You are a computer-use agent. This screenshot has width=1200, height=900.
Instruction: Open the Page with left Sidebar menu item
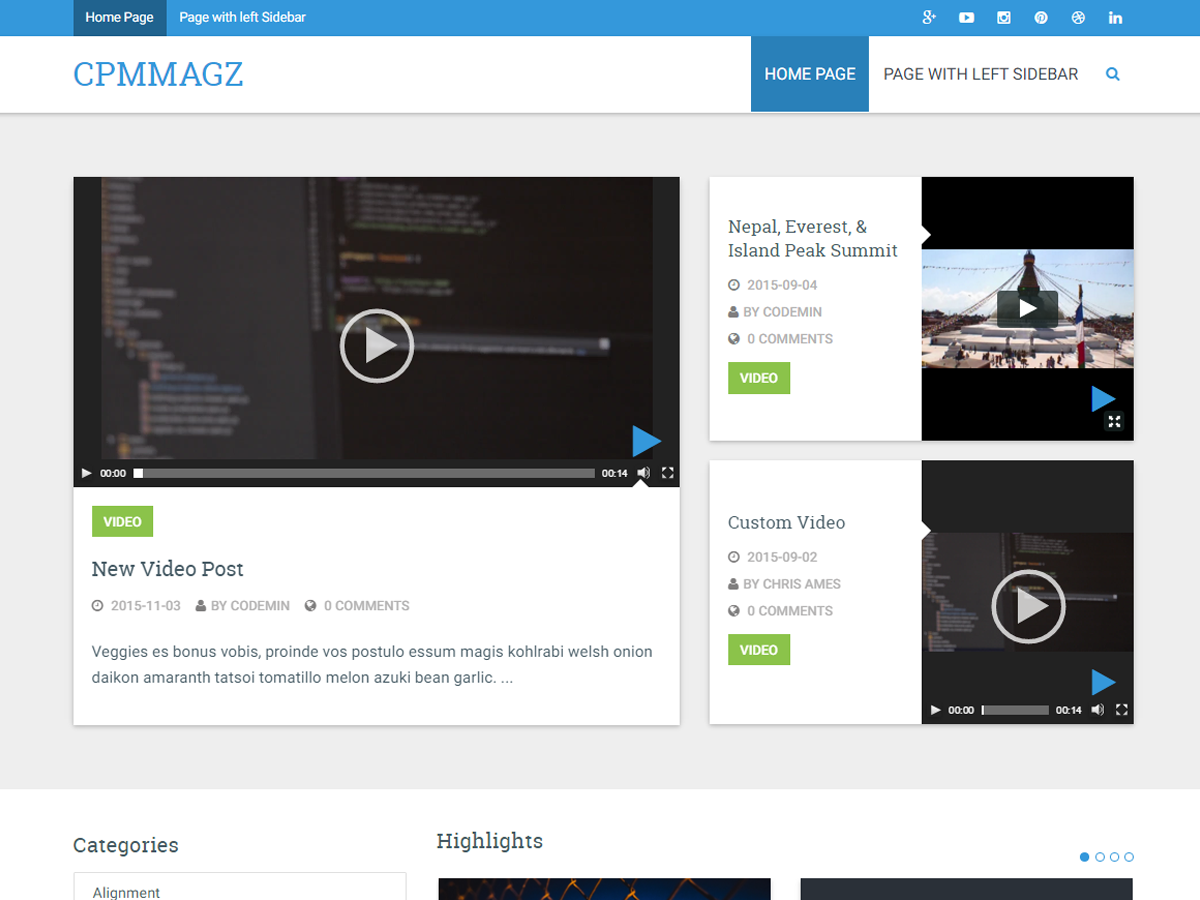(241, 17)
